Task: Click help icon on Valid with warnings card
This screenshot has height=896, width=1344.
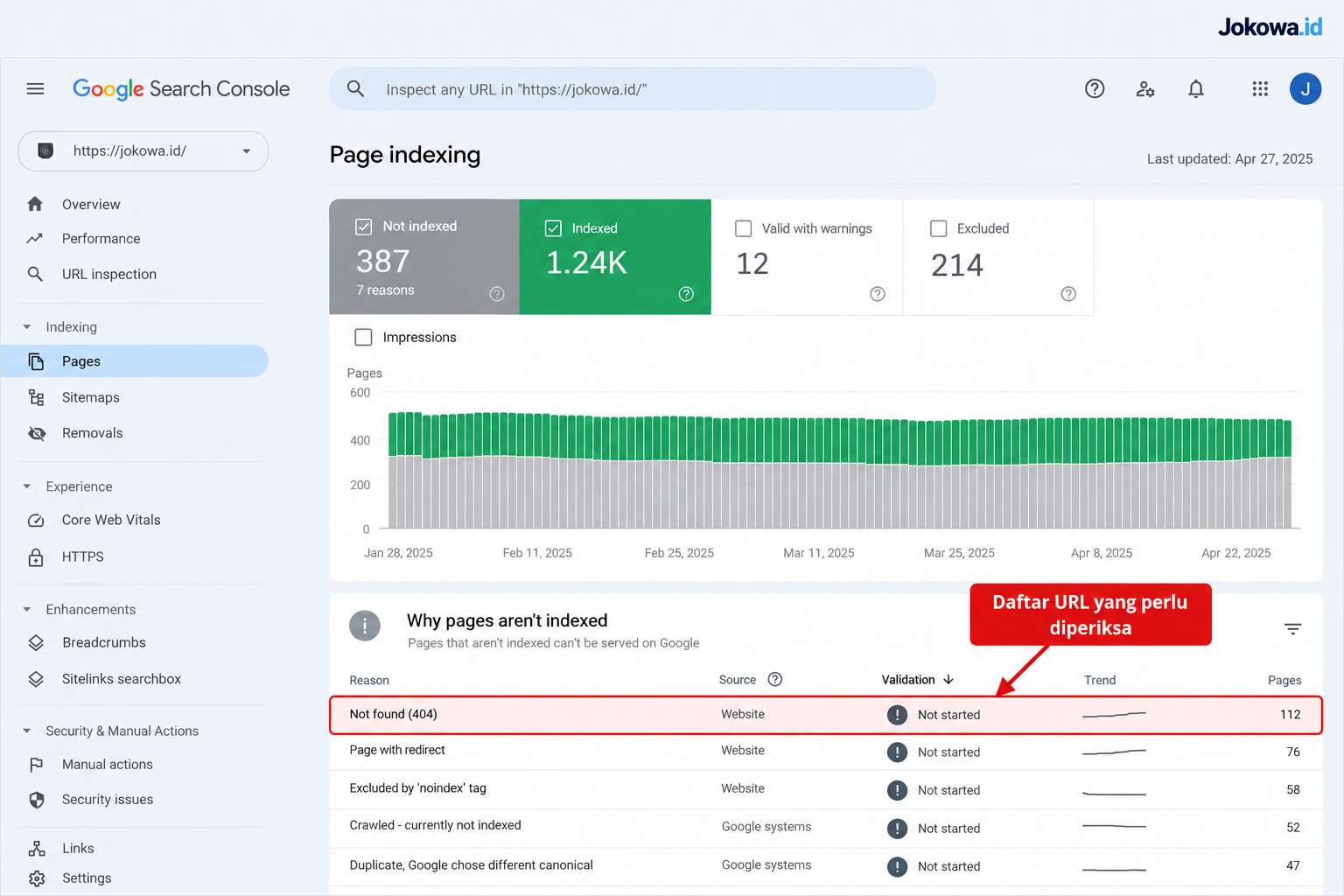Action: [878, 294]
